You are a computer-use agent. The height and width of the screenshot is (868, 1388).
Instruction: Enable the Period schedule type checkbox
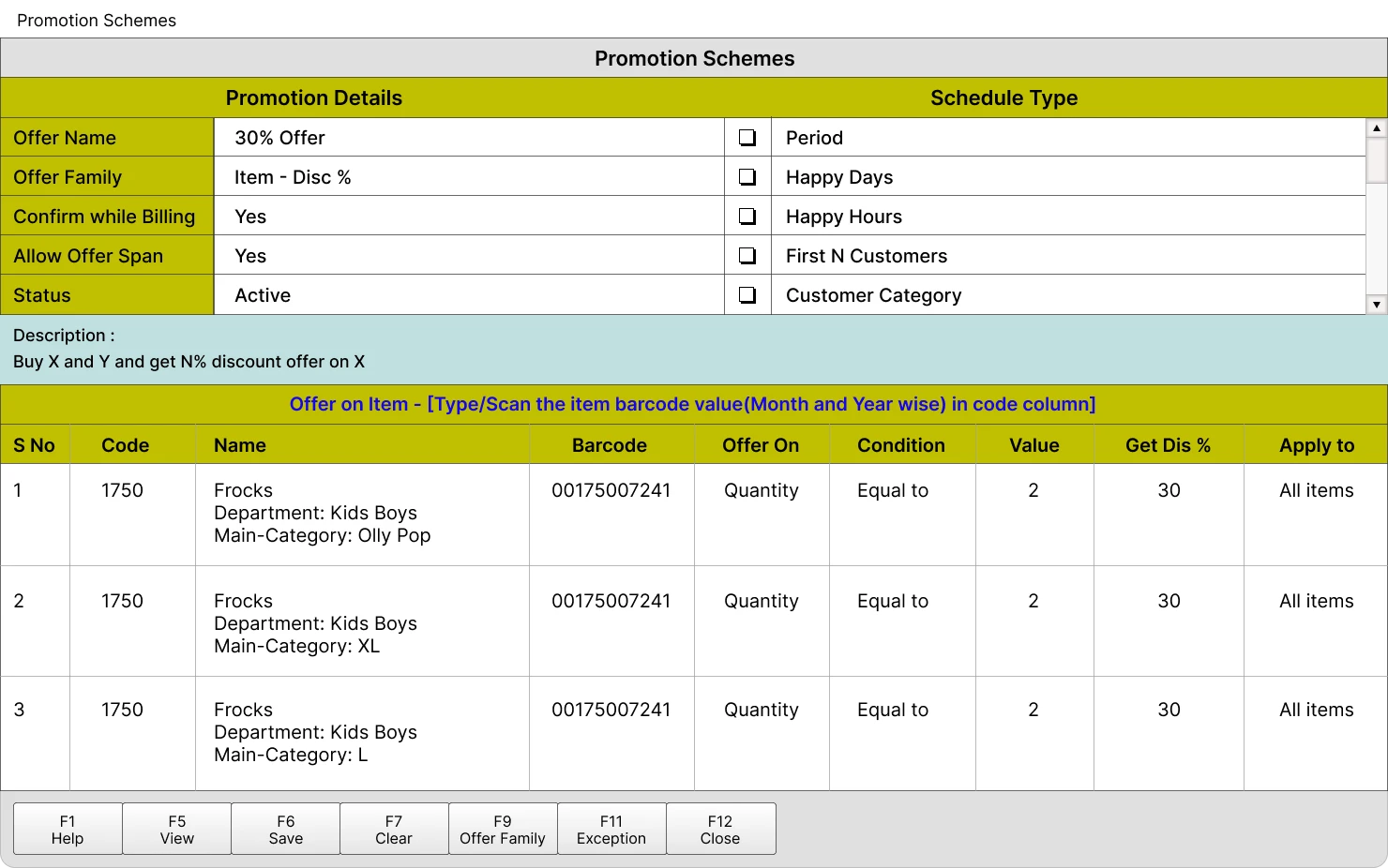coord(747,137)
